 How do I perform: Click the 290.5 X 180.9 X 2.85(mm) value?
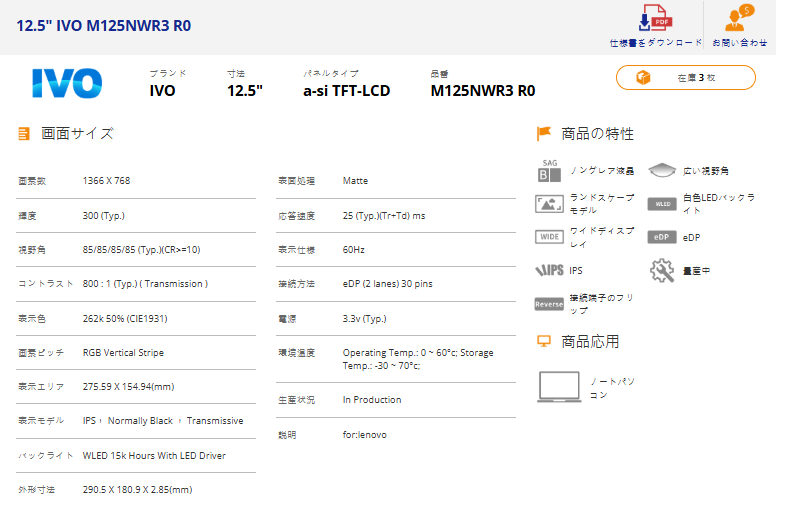(x=137, y=490)
